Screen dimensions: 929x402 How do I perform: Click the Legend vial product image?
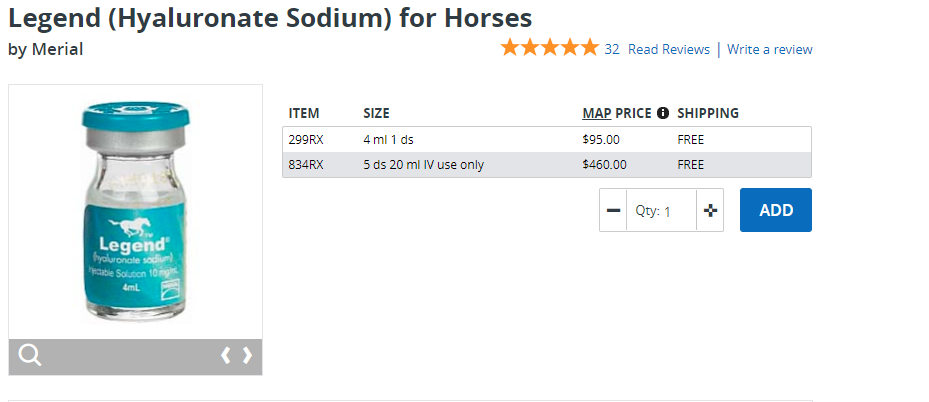click(135, 212)
